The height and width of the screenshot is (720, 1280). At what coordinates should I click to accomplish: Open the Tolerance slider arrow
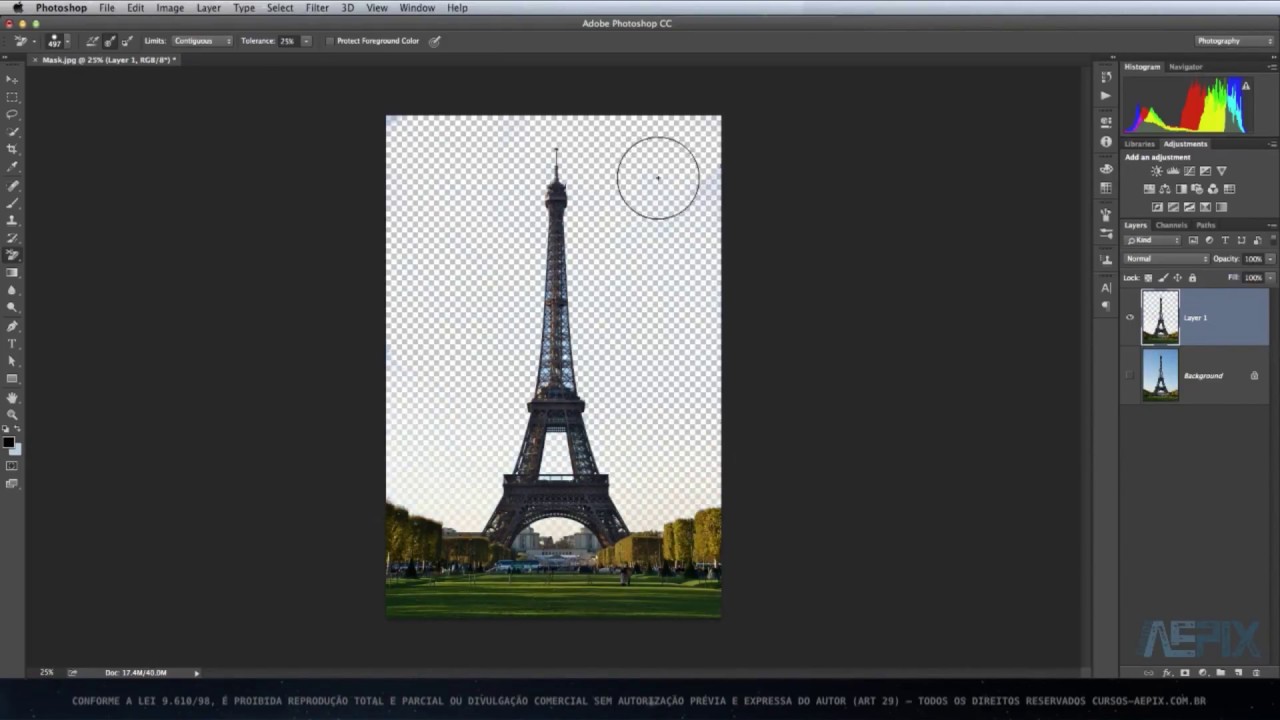click(305, 41)
